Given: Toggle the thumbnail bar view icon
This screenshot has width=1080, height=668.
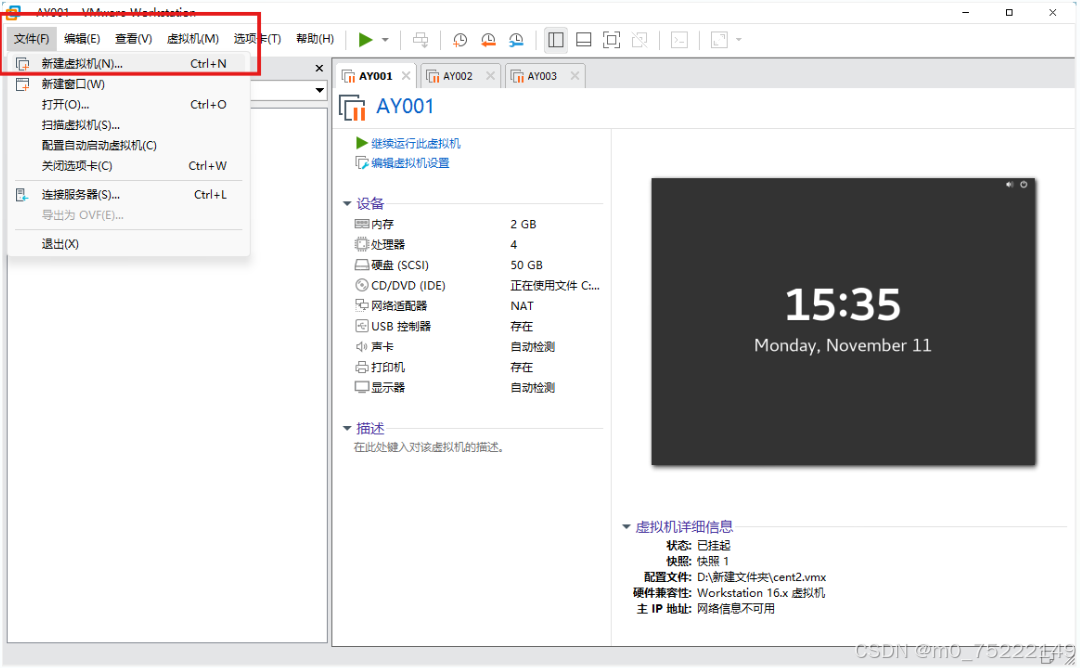Looking at the screenshot, I should pyautogui.click(x=583, y=40).
